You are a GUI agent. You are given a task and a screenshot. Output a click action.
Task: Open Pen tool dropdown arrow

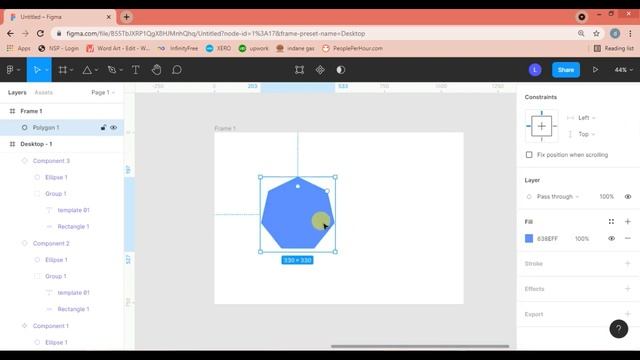tap(121, 70)
